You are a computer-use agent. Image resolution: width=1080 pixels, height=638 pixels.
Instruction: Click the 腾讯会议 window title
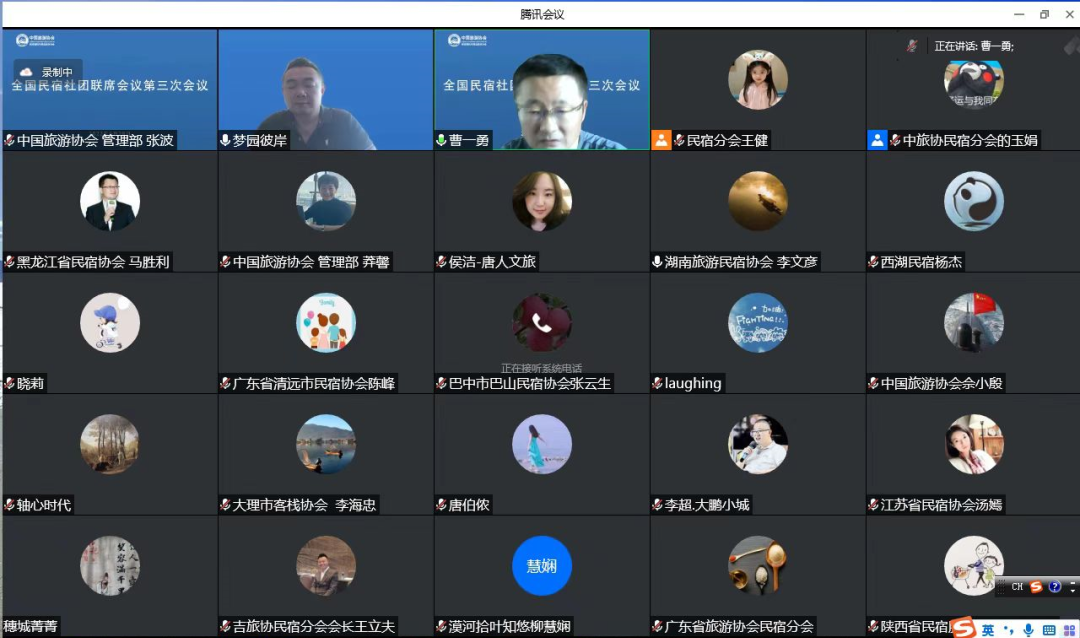pyautogui.click(x=542, y=14)
